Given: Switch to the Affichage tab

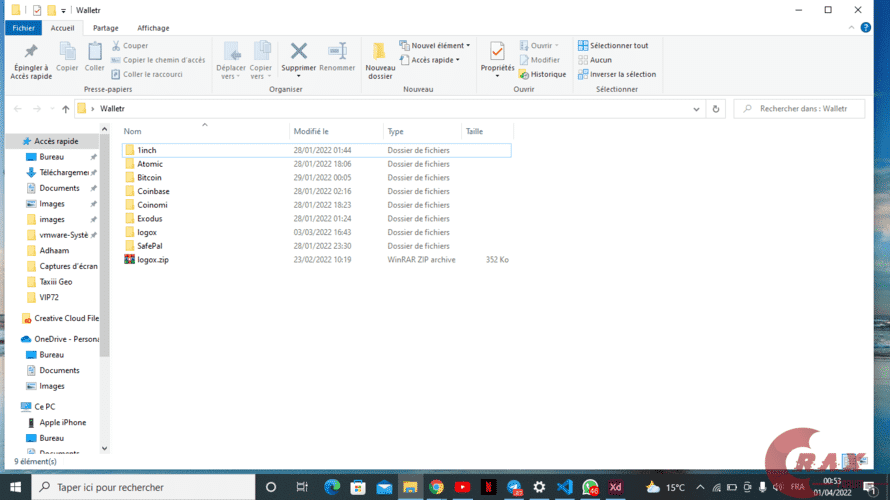Looking at the screenshot, I should 153,28.
